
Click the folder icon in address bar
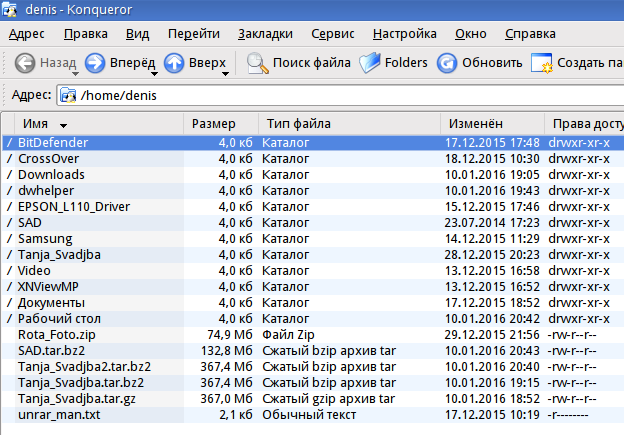68,97
